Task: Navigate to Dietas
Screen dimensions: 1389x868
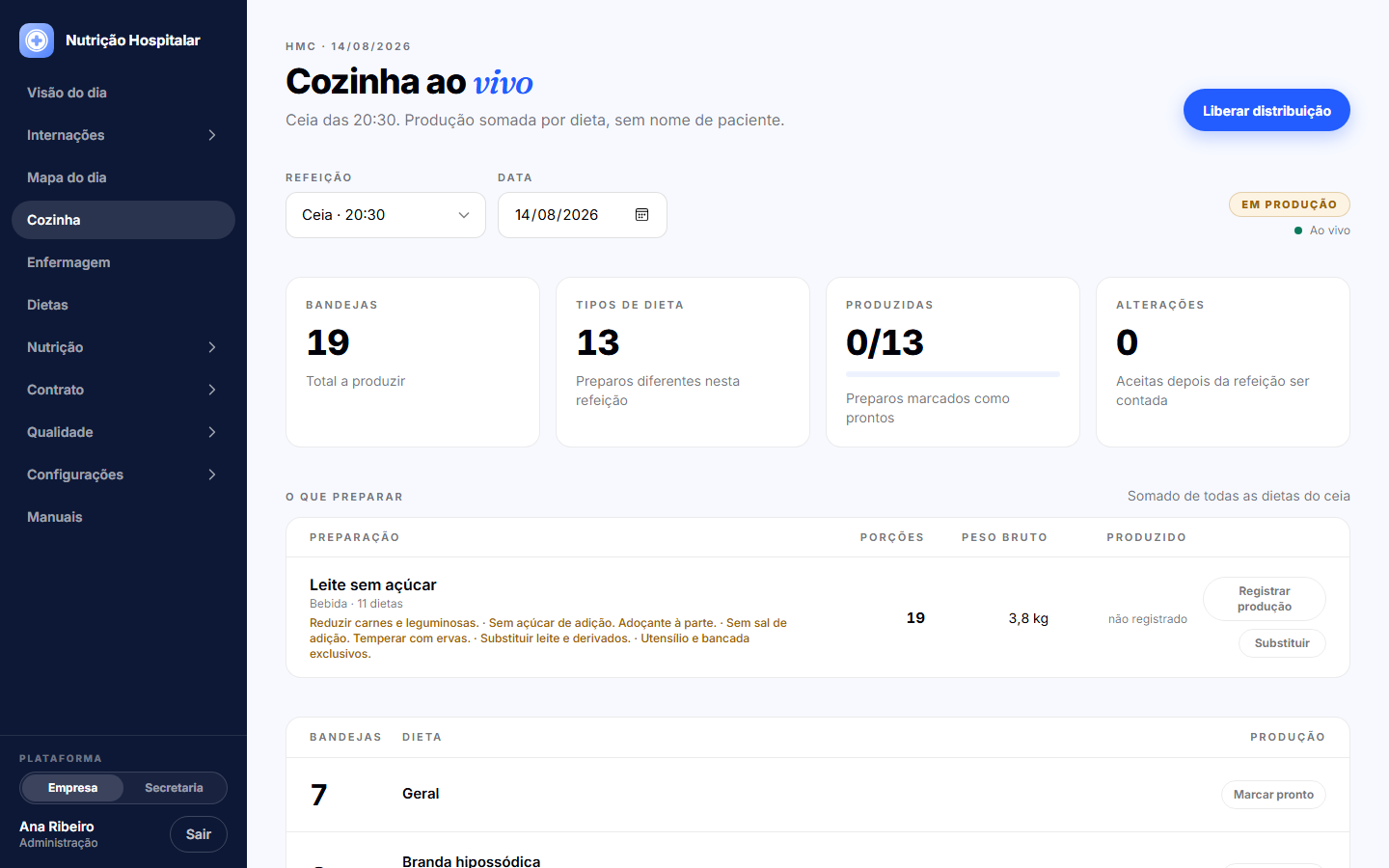Action: [123, 305]
